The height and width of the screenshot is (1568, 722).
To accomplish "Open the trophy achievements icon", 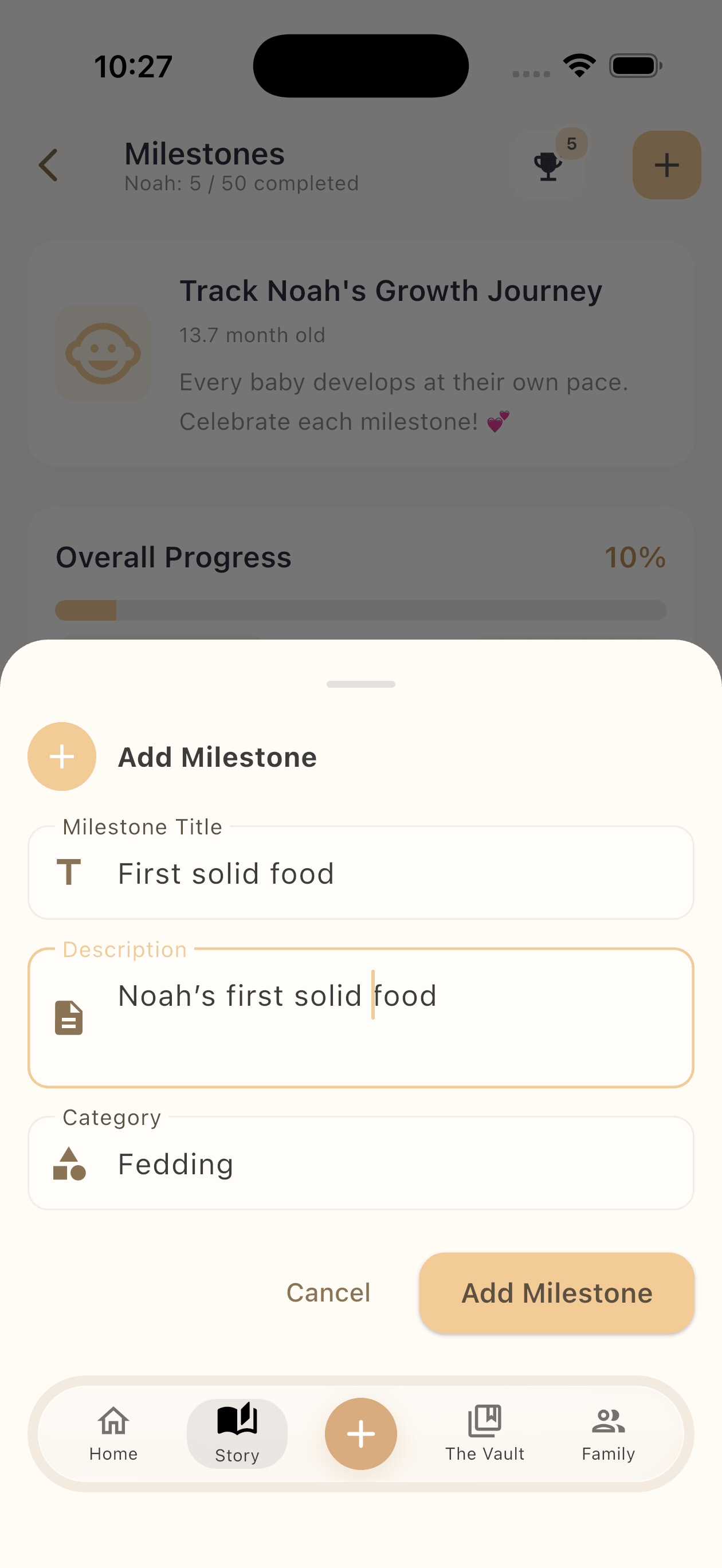I will (x=548, y=165).
